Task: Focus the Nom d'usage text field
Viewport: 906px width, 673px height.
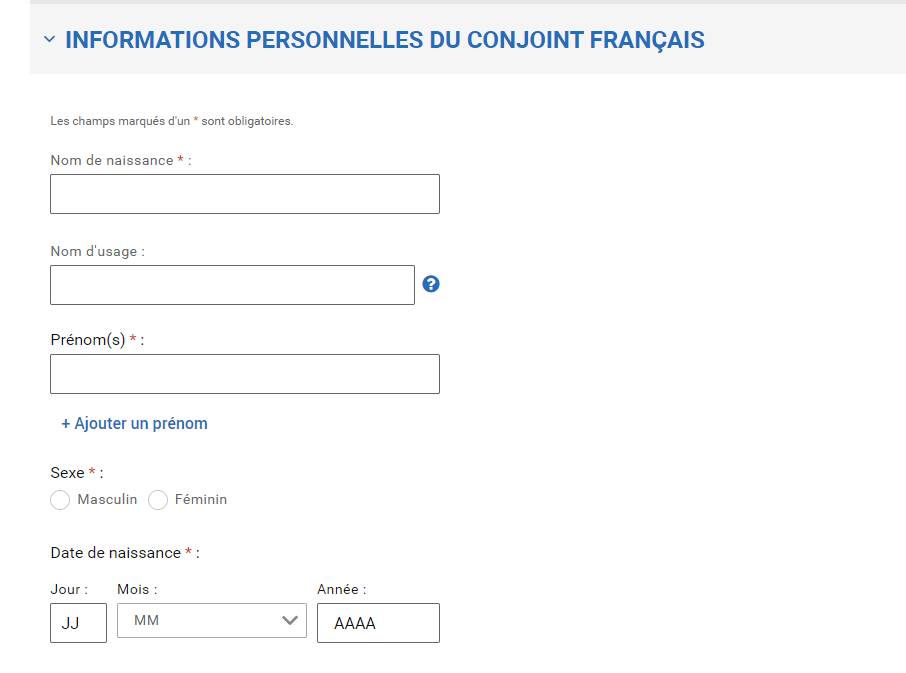Action: (x=232, y=285)
